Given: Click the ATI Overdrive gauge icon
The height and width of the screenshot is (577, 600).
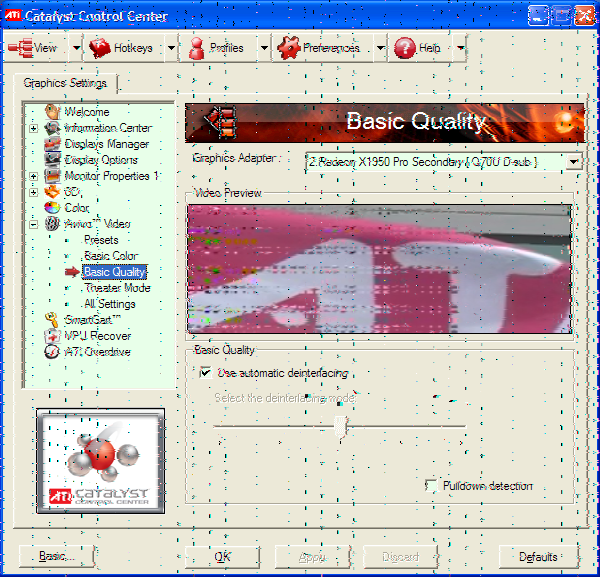Looking at the screenshot, I should [x=52, y=352].
